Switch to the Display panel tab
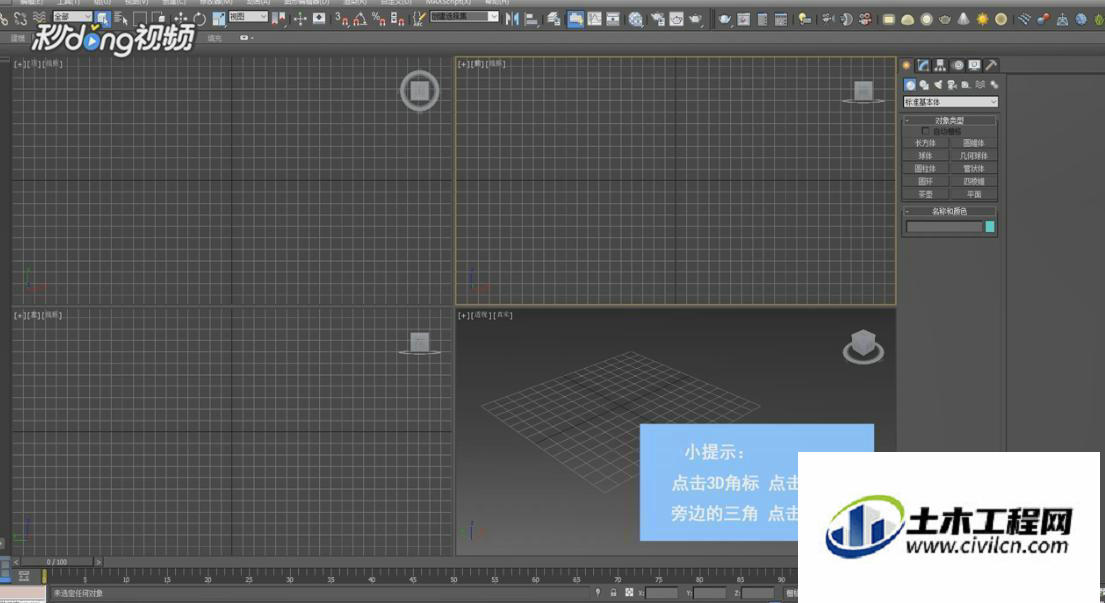The image size is (1105, 603). coord(974,66)
